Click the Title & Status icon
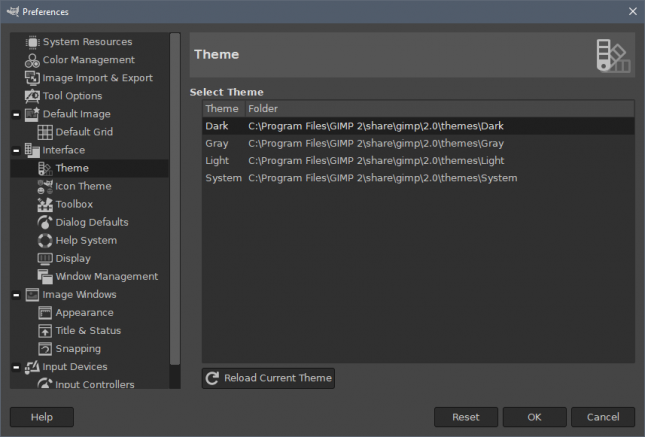Image resolution: width=645 pixels, height=437 pixels. coord(45,331)
